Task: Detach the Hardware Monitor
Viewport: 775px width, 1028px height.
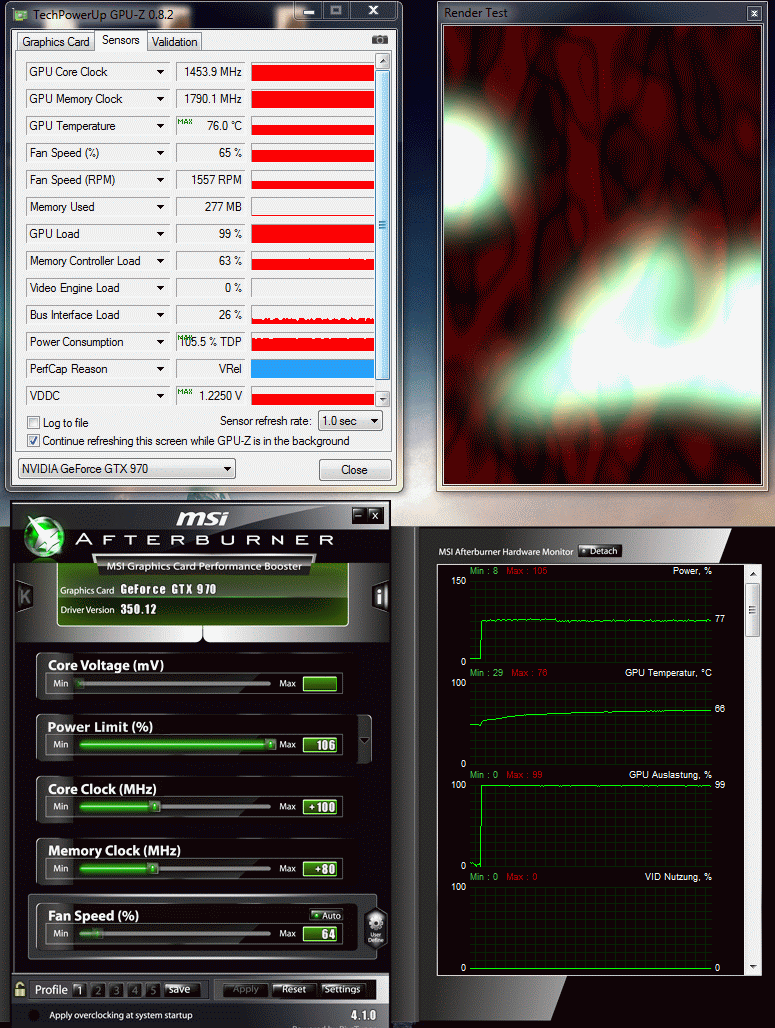Action: coord(599,551)
